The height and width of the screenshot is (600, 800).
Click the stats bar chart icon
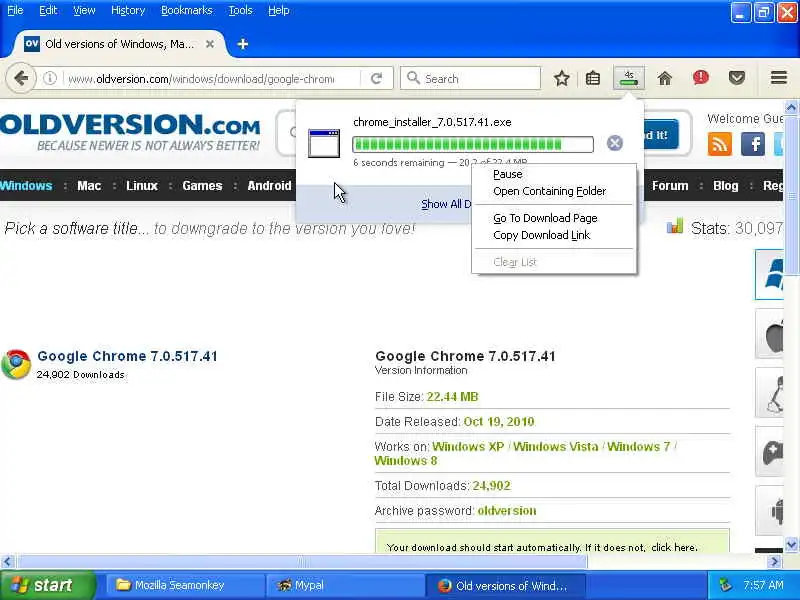[674, 226]
